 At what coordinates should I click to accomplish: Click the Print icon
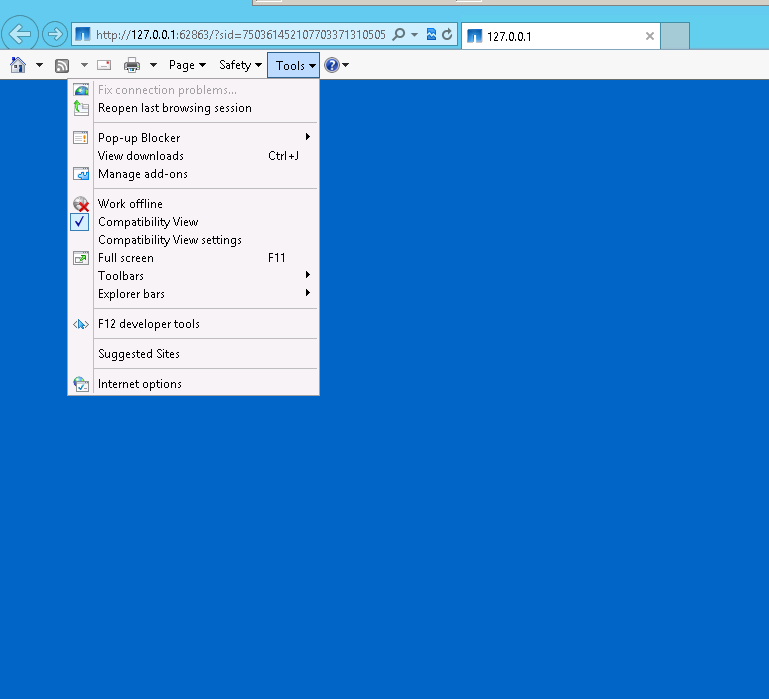[131, 65]
